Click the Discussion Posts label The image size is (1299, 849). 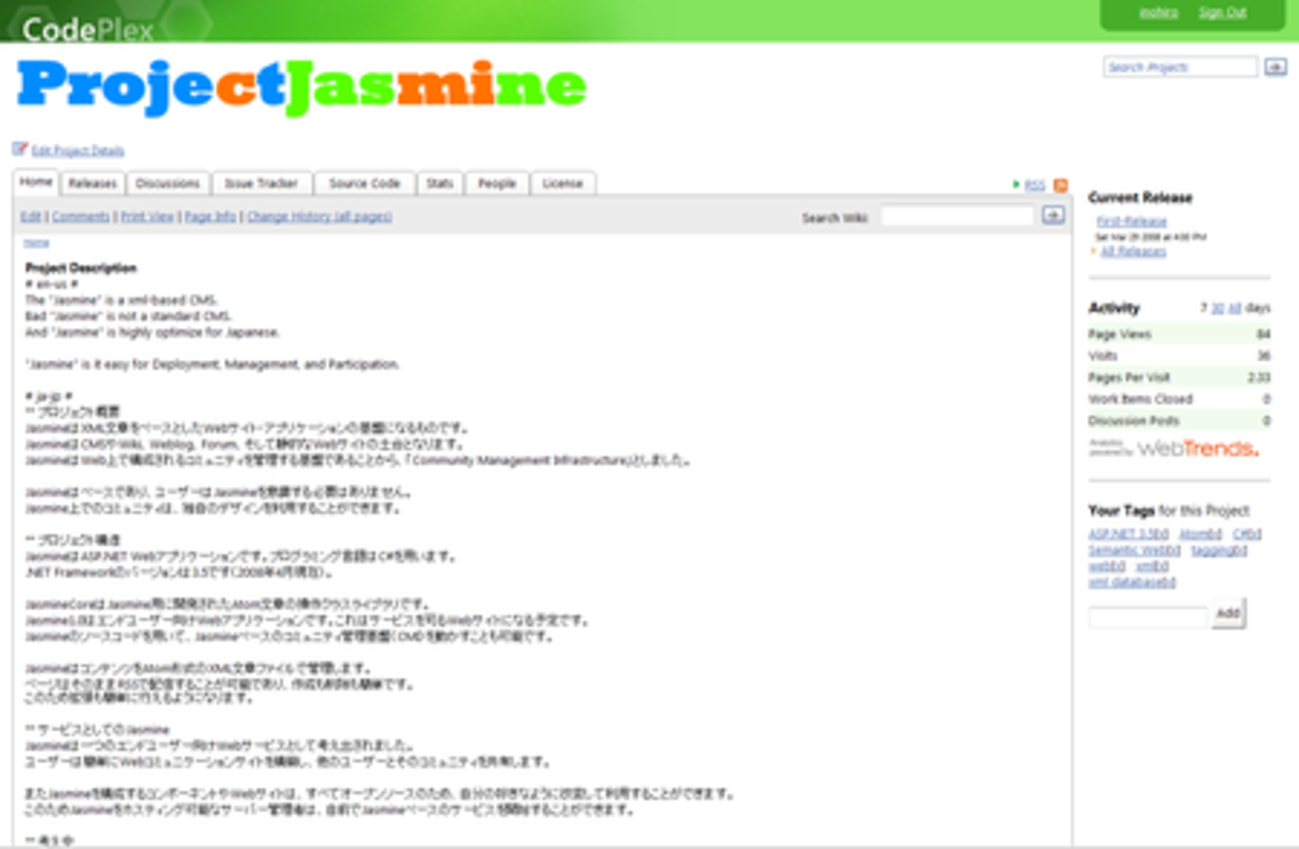(1134, 421)
